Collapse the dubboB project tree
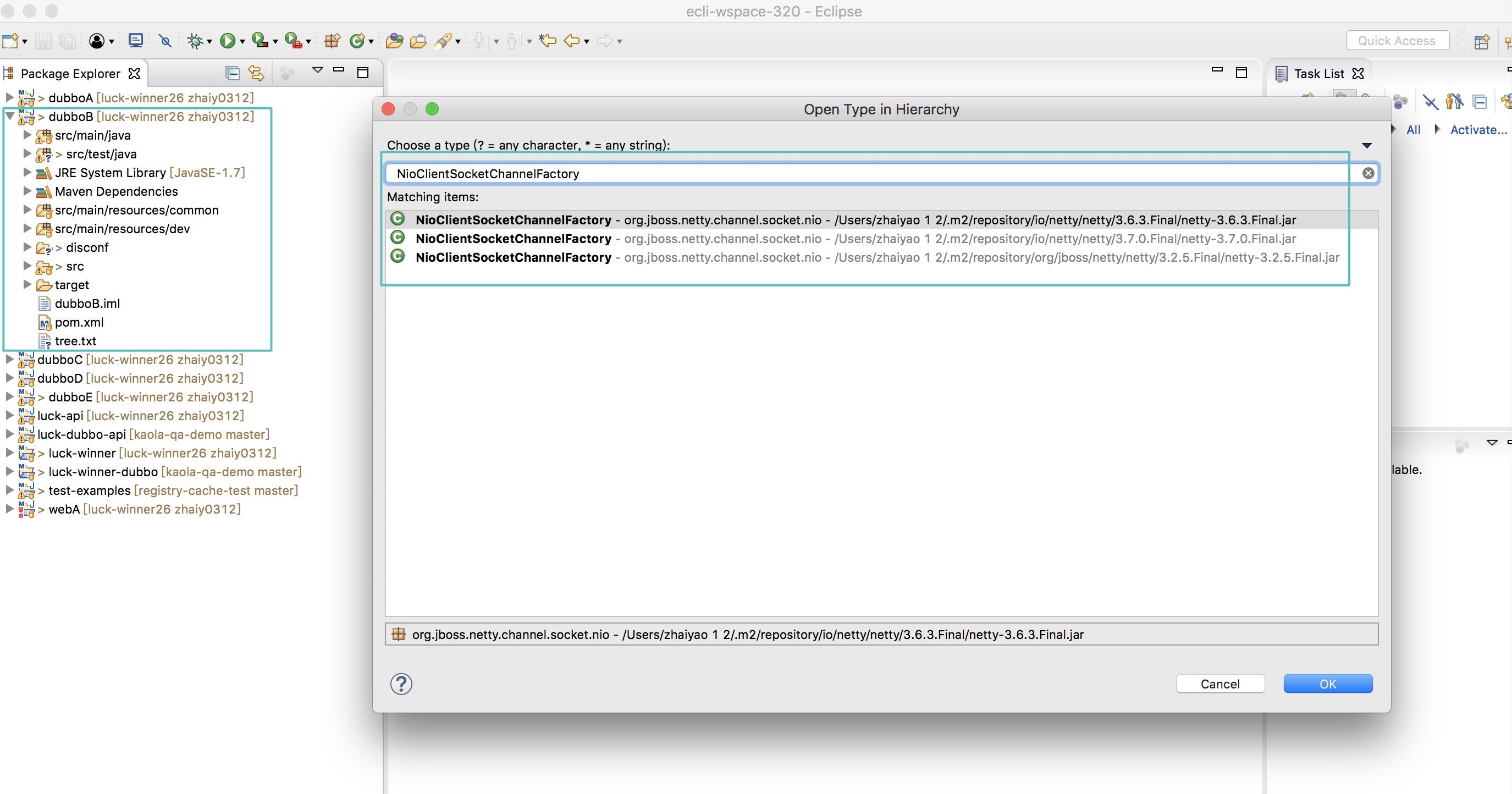The height and width of the screenshot is (794, 1512). pos(9,116)
